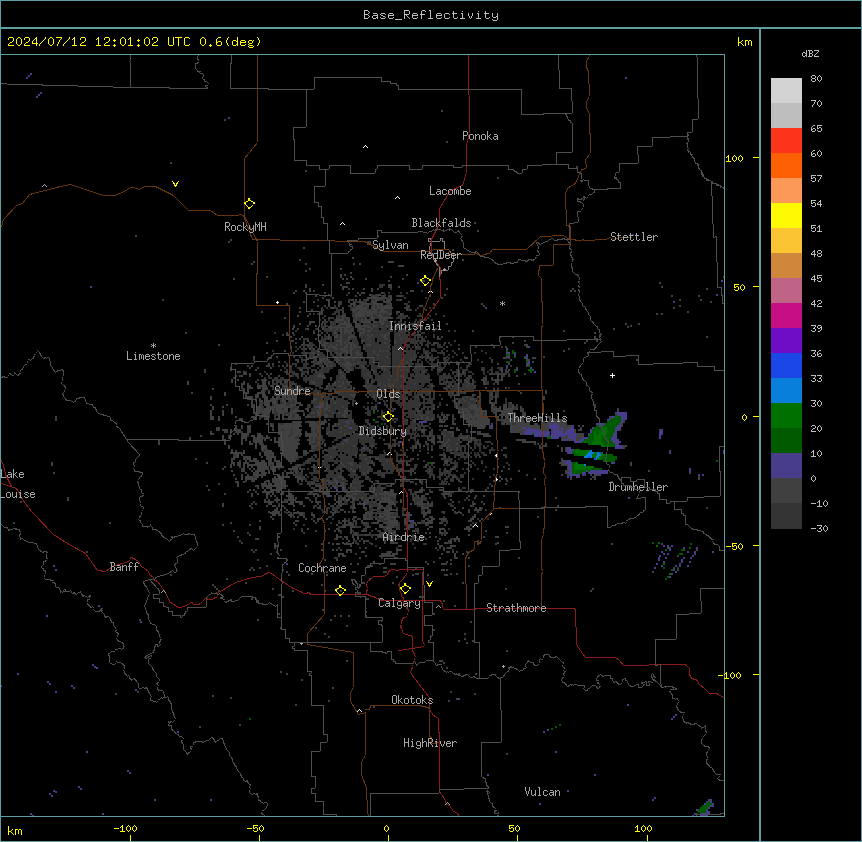Image resolution: width=862 pixels, height=842 pixels.
Task: Pick the yellow 51-54 dBZ legend color
Action: (786, 215)
